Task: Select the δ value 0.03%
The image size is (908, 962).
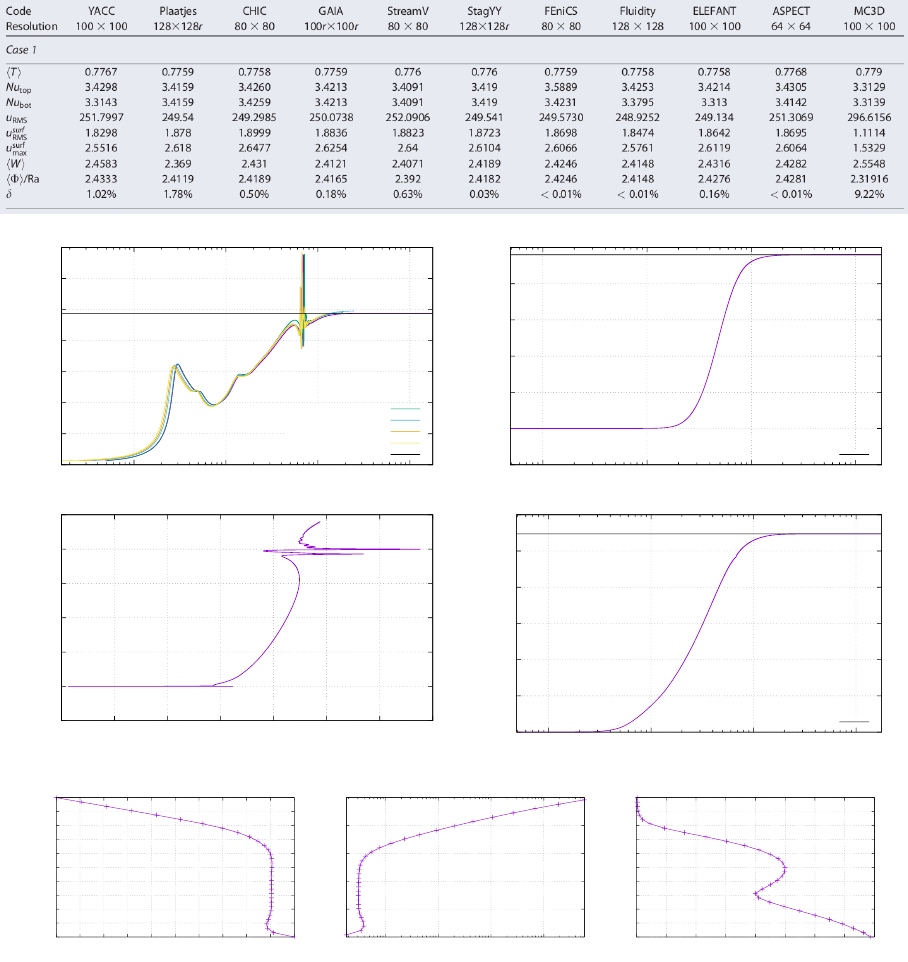Action: point(484,194)
